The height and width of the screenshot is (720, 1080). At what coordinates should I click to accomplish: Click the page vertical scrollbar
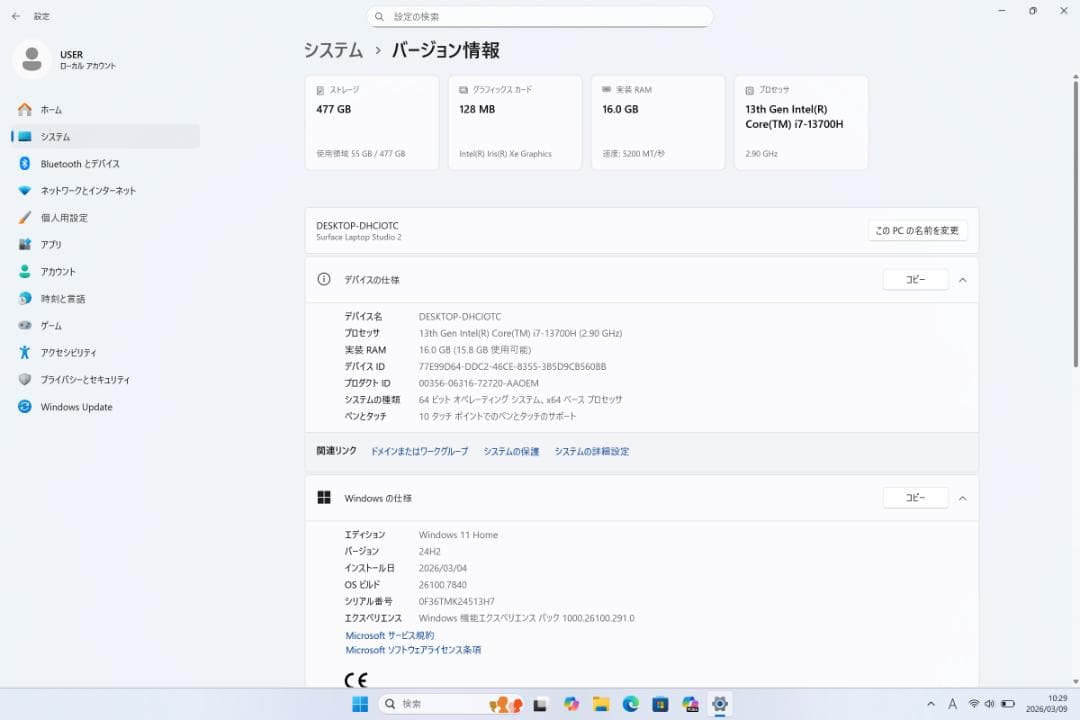pos(1075,224)
